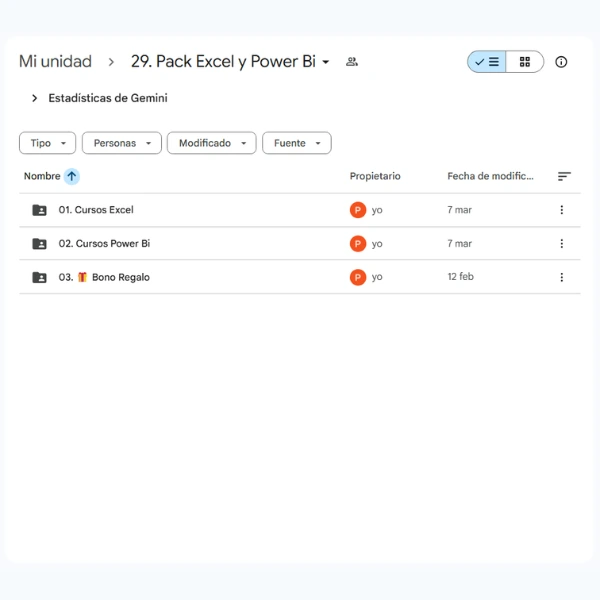Go to the Mi unidad breadcrumb
The image size is (600, 600).
[55, 61]
